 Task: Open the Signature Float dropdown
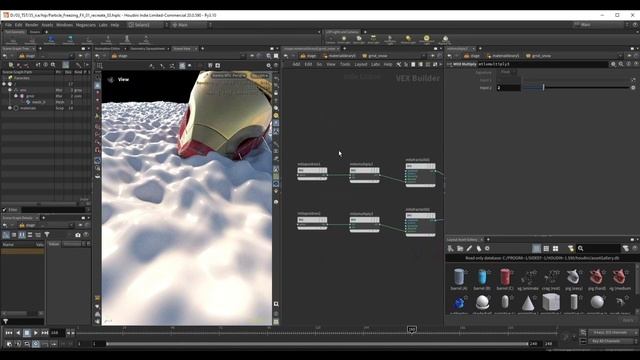click(506, 72)
